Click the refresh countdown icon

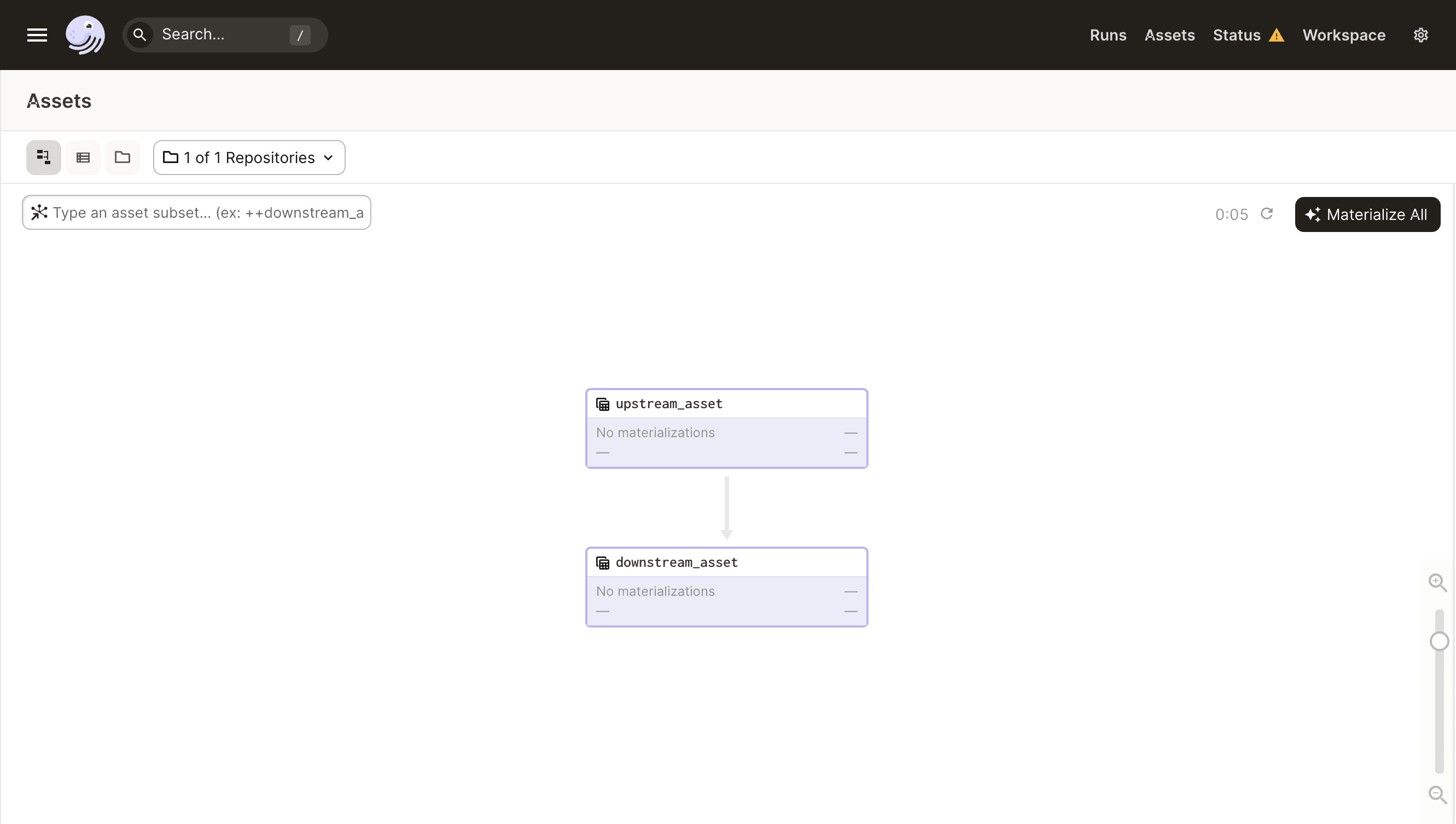pyautogui.click(x=1267, y=214)
